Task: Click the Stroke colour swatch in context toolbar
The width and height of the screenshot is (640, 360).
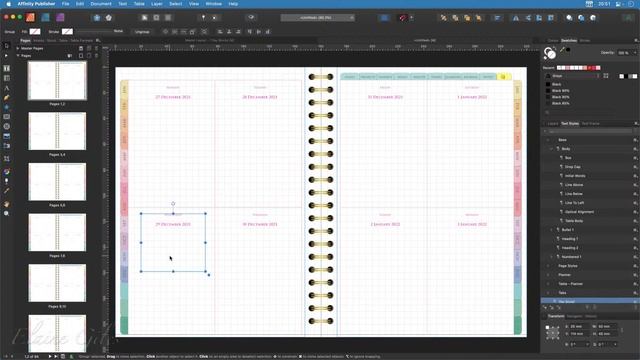Action: click(x=67, y=31)
